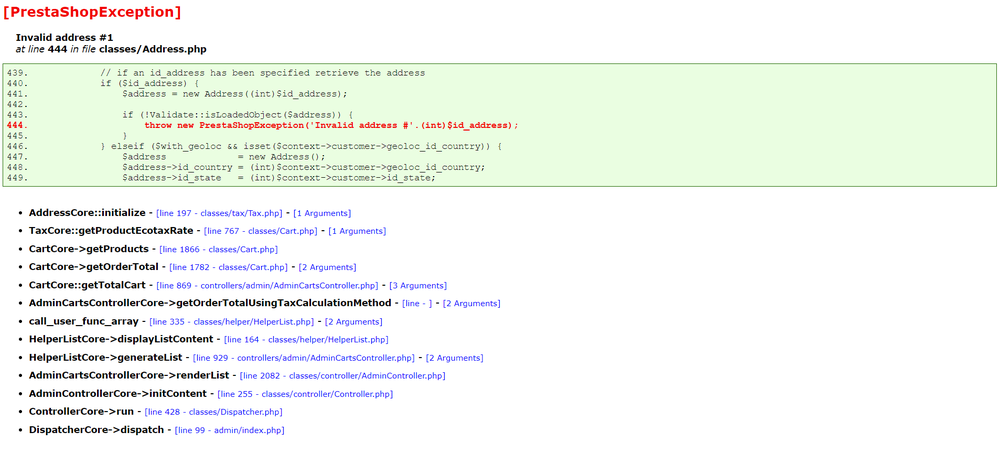
Task: Select code line 446 elseif with_geoloc
Action: tap(302, 147)
